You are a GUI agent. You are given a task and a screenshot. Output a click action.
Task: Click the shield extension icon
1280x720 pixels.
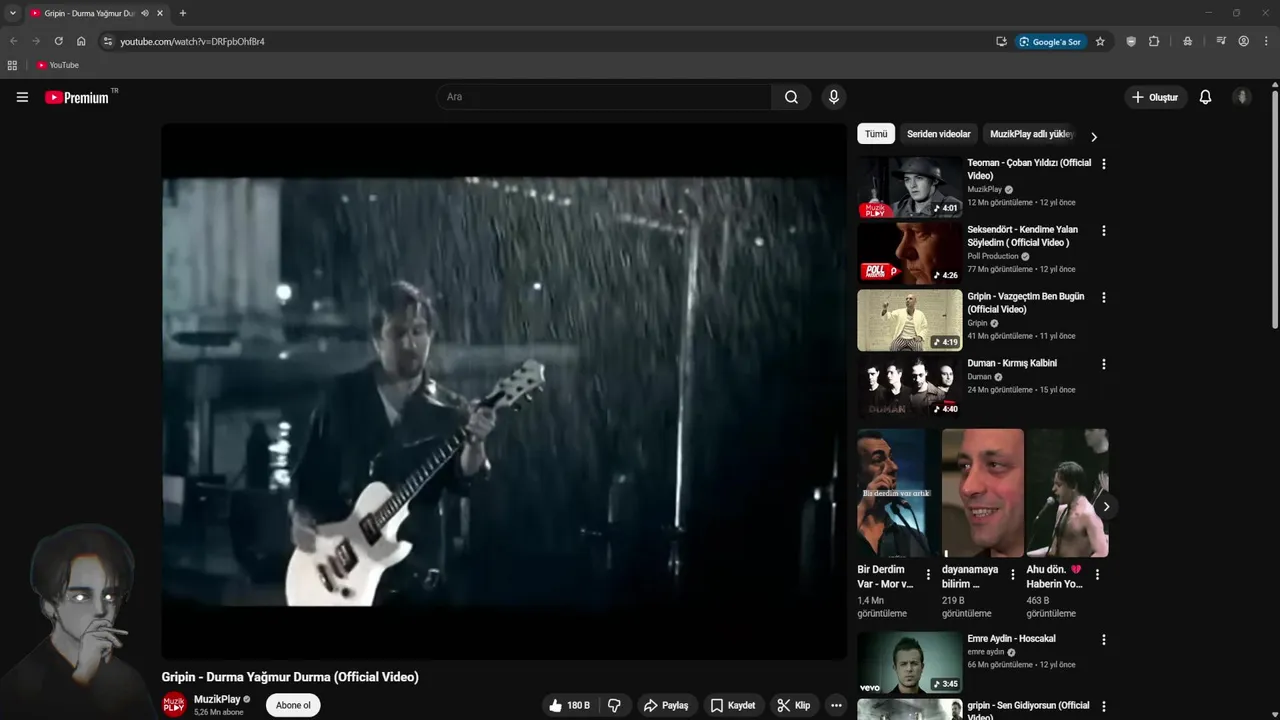(1131, 41)
